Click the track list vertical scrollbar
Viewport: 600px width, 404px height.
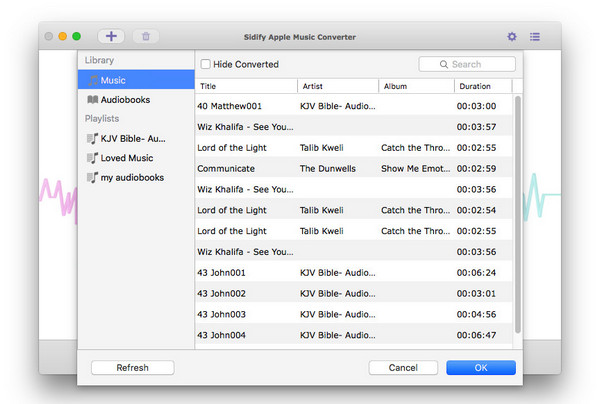point(518,214)
